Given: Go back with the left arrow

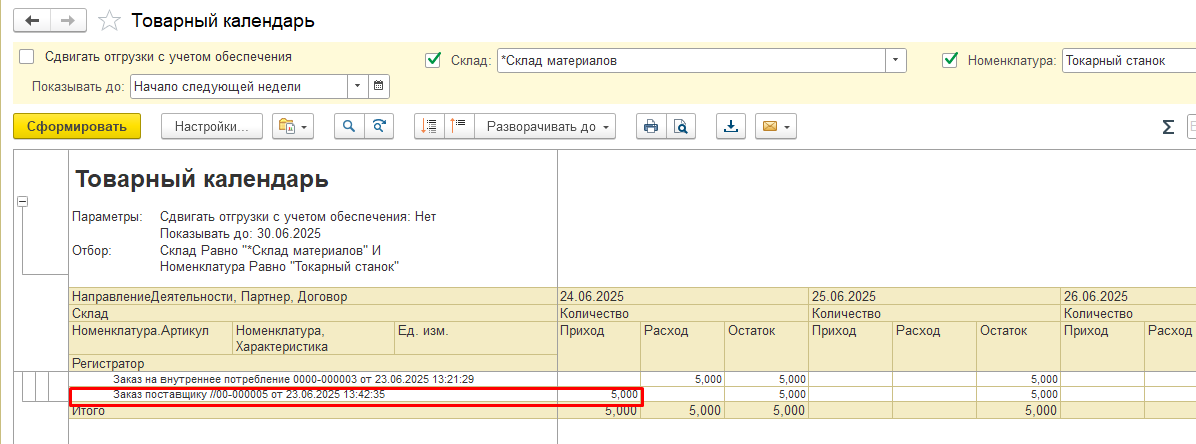Looking at the screenshot, I should 32,21.
